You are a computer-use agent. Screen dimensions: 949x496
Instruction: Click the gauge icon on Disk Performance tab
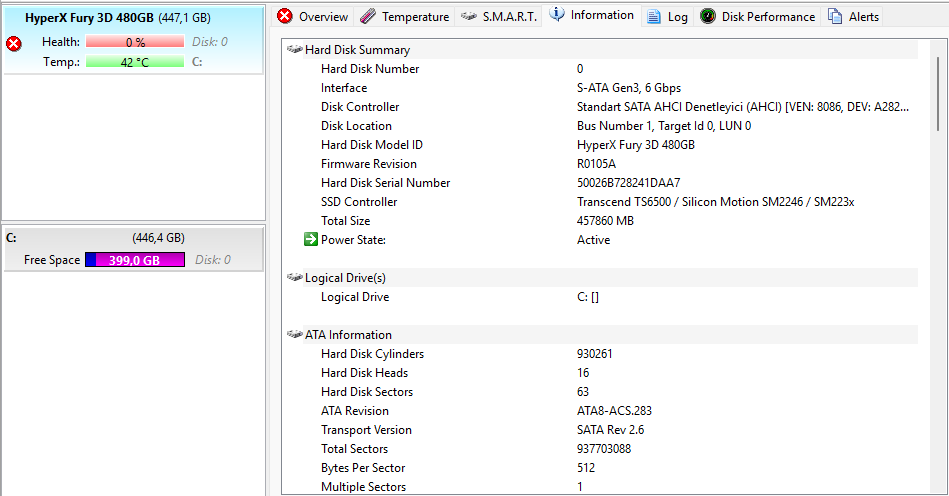click(x=708, y=16)
